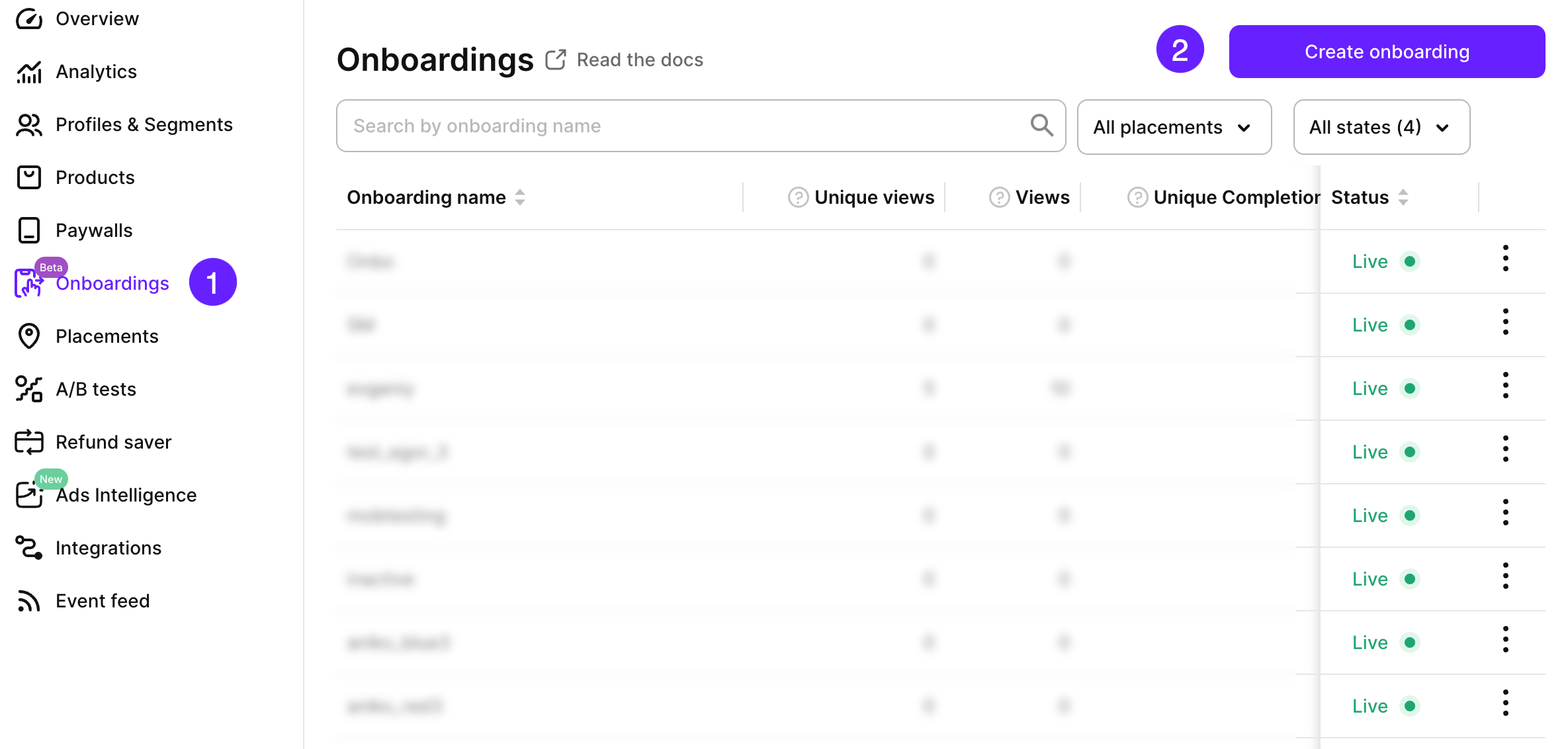Open the Read the docs link
The width and height of the screenshot is (1568, 749).
(624, 60)
